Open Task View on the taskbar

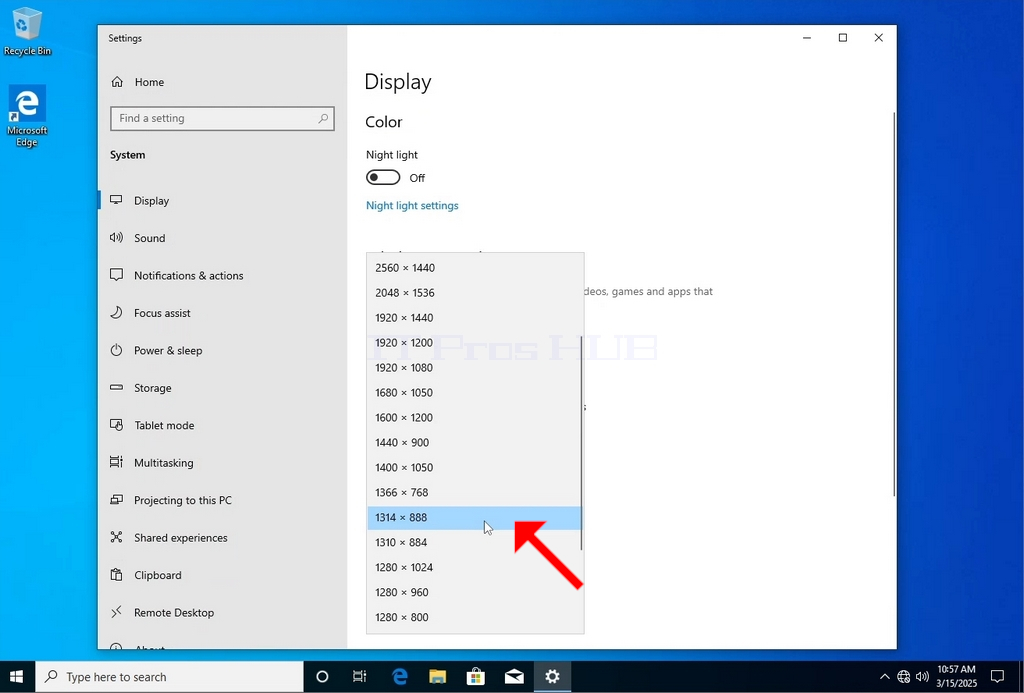(x=359, y=677)
